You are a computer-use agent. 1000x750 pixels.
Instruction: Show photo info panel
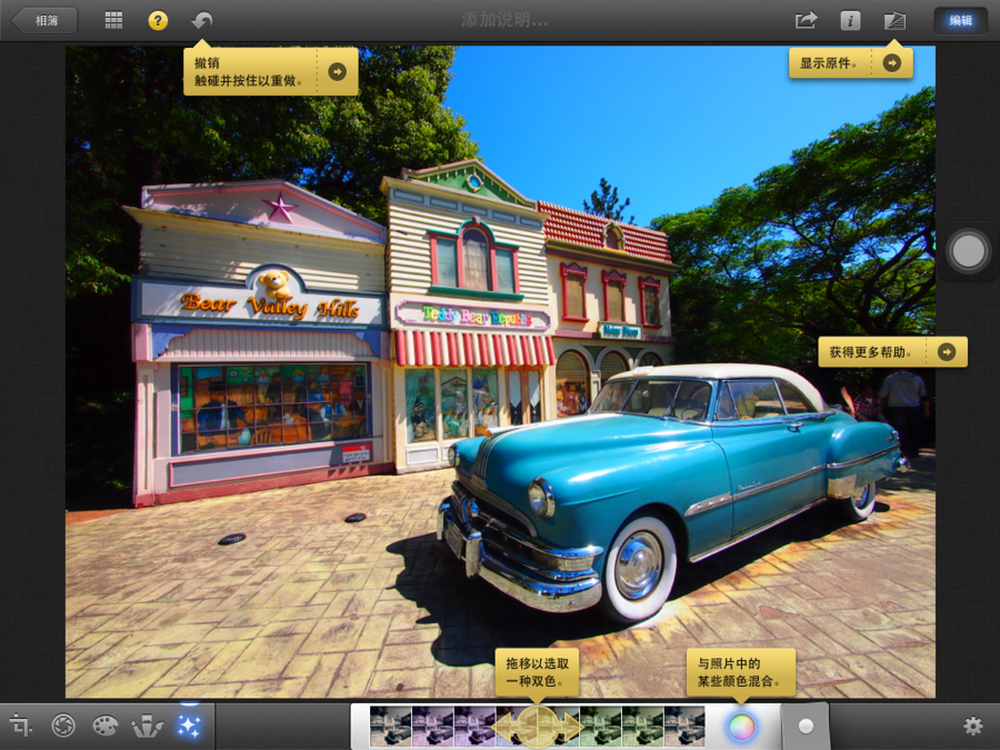click(850, 20)
